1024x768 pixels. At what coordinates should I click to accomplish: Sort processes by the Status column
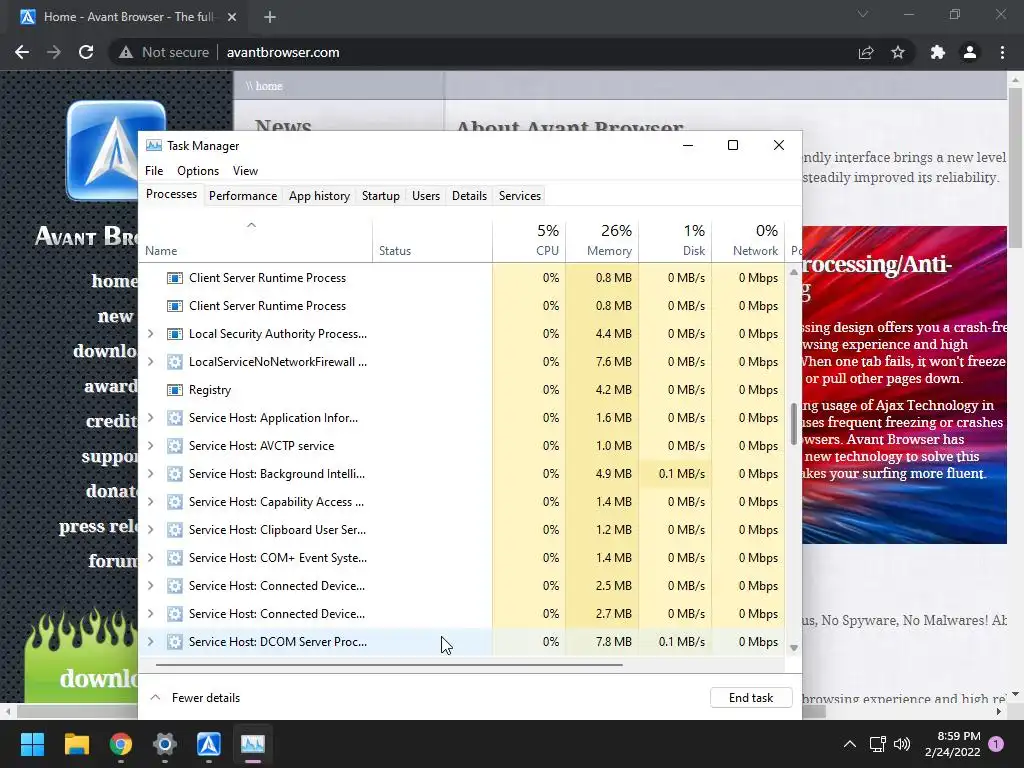(432, 240)
